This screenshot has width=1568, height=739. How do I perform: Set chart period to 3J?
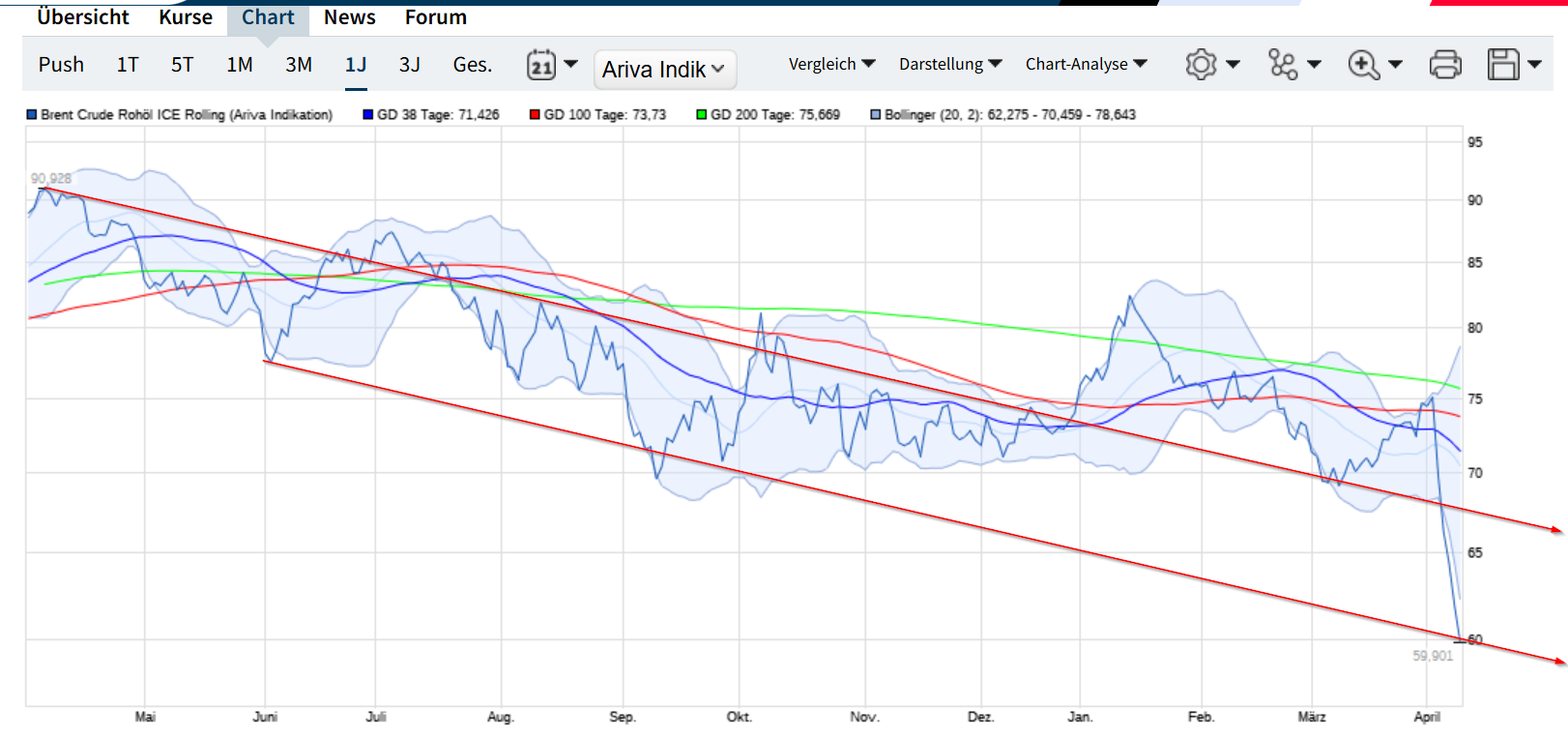click(410, 65)
